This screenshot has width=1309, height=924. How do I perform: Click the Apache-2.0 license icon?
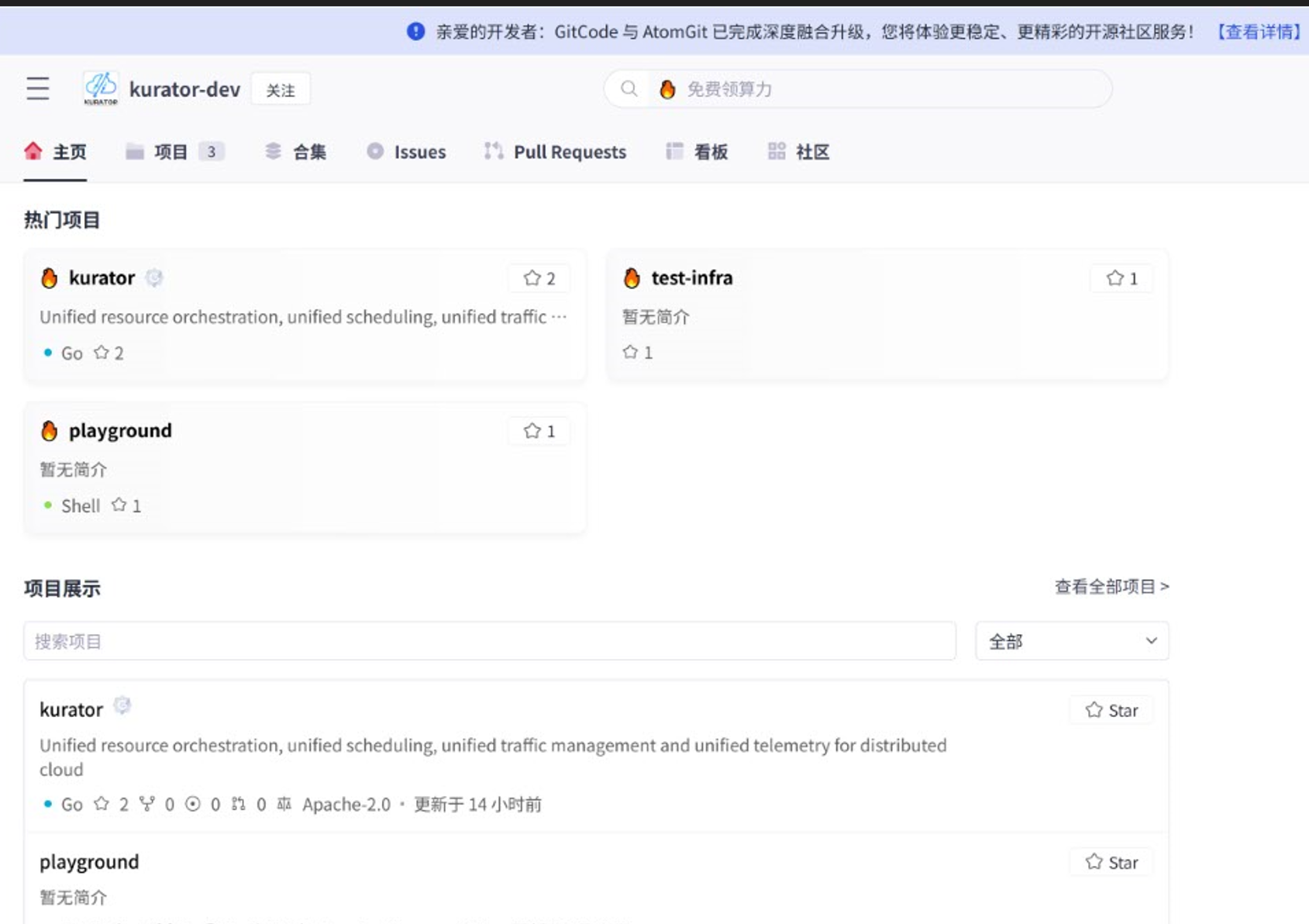284,804
